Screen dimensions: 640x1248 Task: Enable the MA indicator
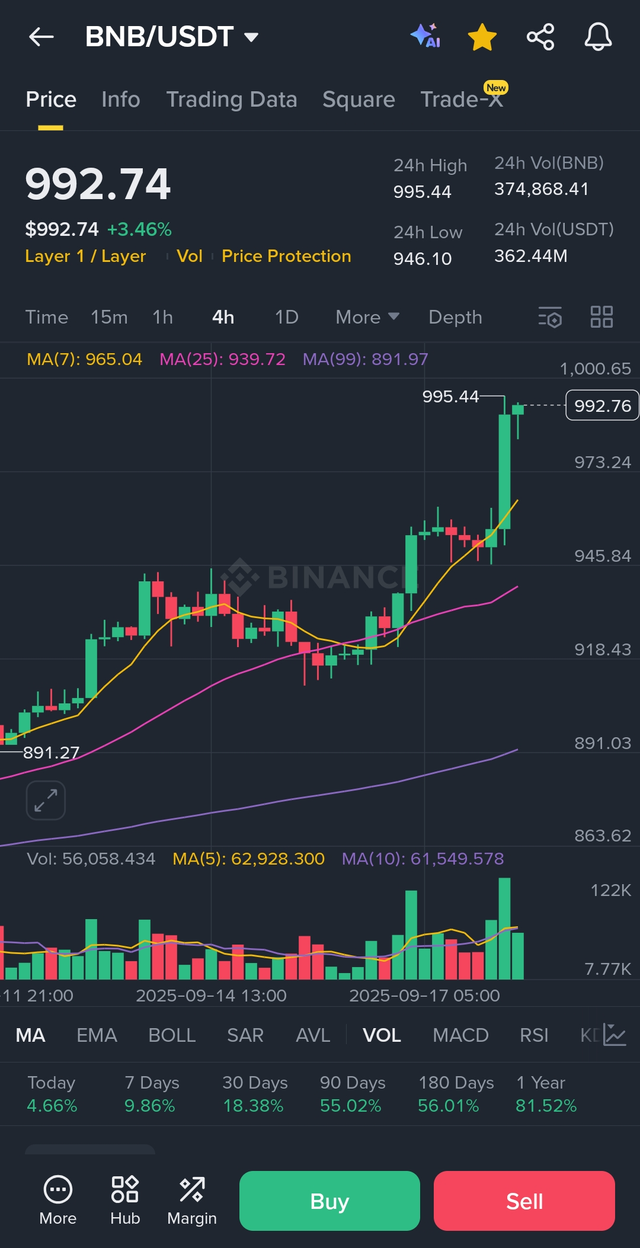30,1035
